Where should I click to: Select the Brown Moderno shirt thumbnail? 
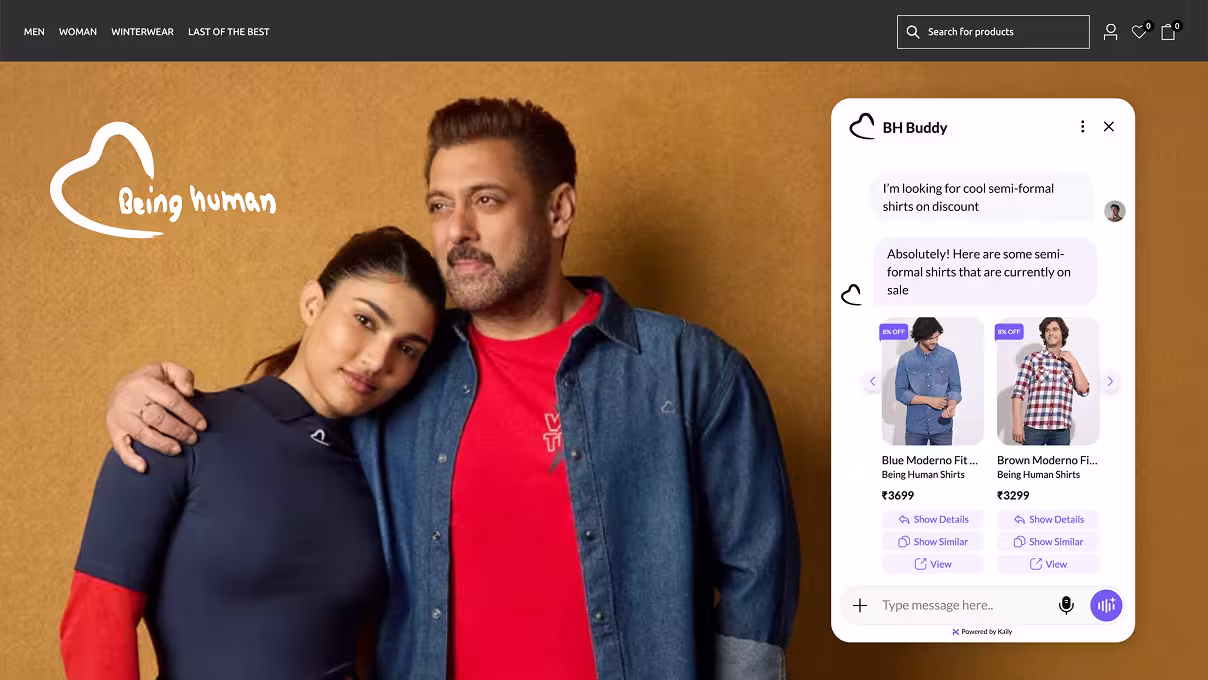(x=1048, y=382)
